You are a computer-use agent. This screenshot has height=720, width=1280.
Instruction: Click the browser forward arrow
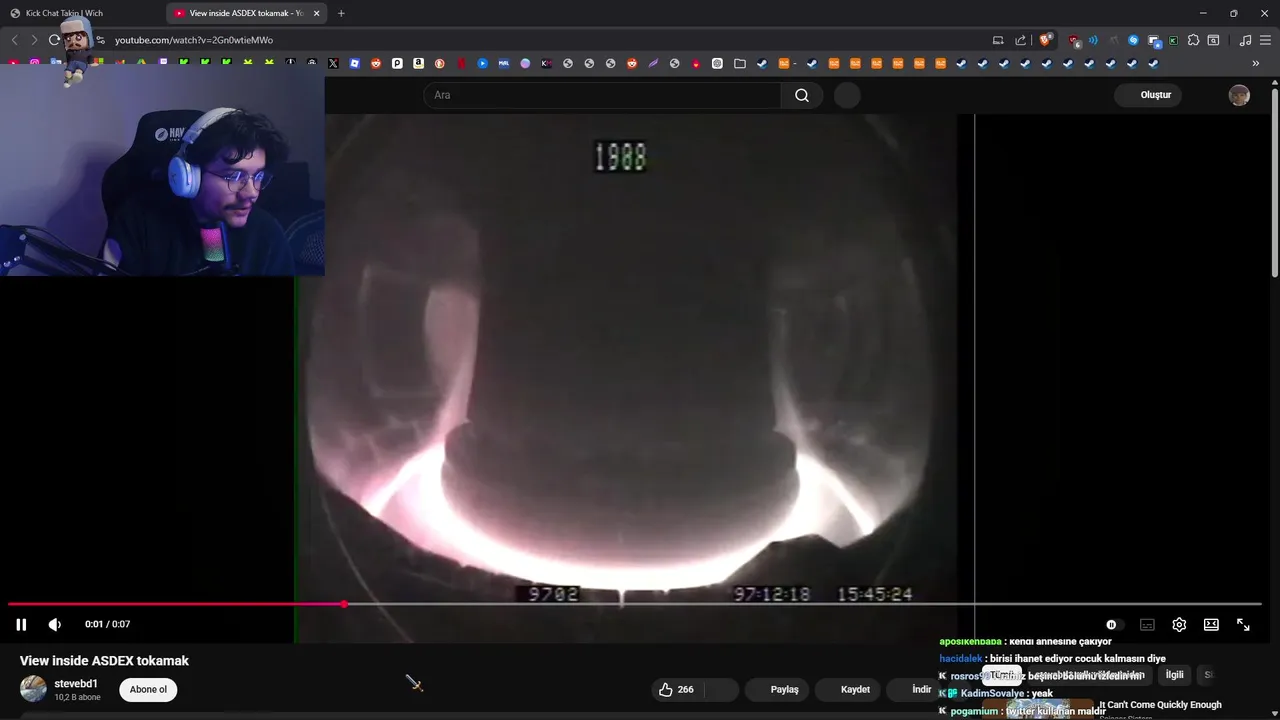(x=34, y=40)
